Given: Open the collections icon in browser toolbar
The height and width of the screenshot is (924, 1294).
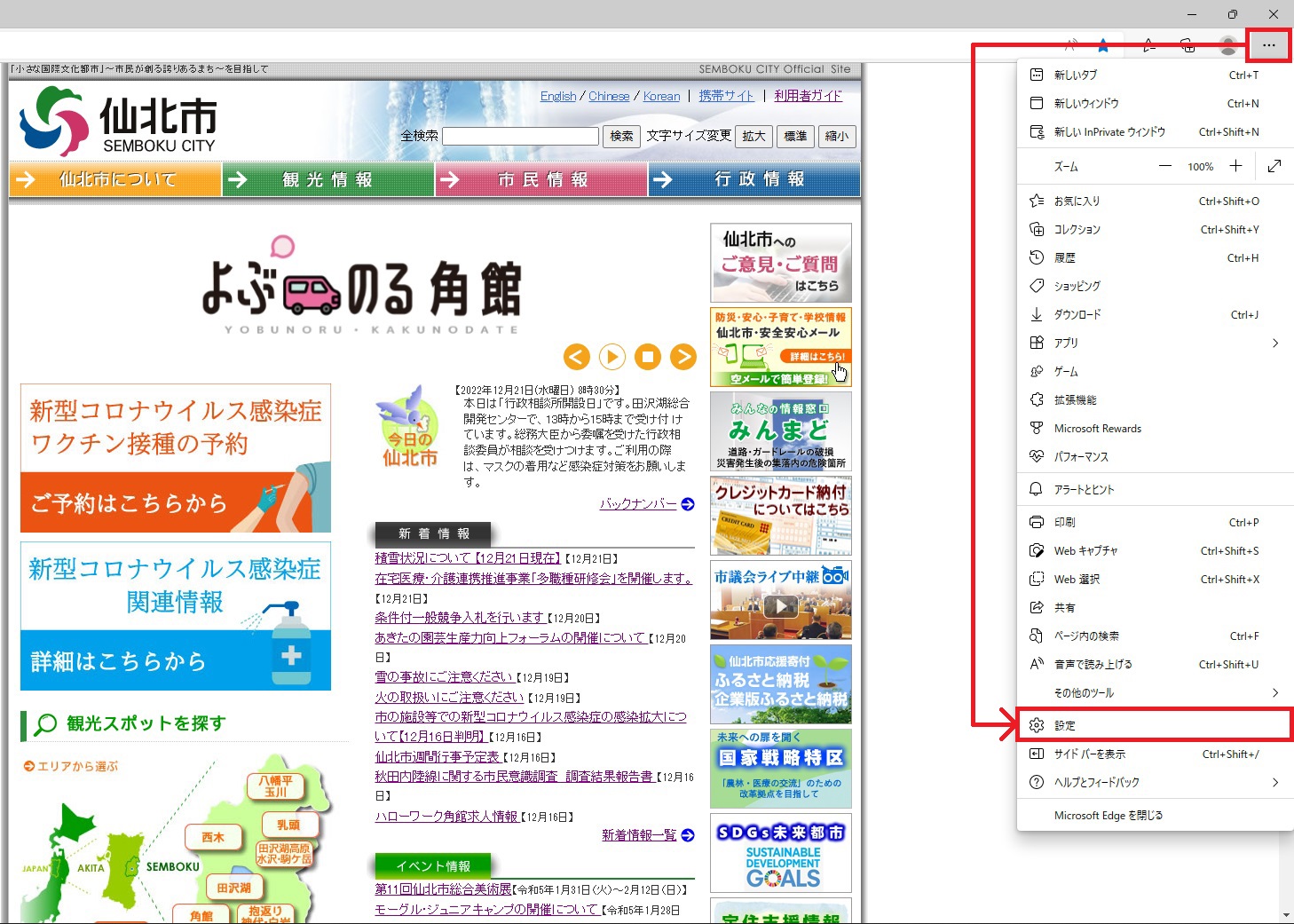Looking at the screenshot, I should 1187,45.
